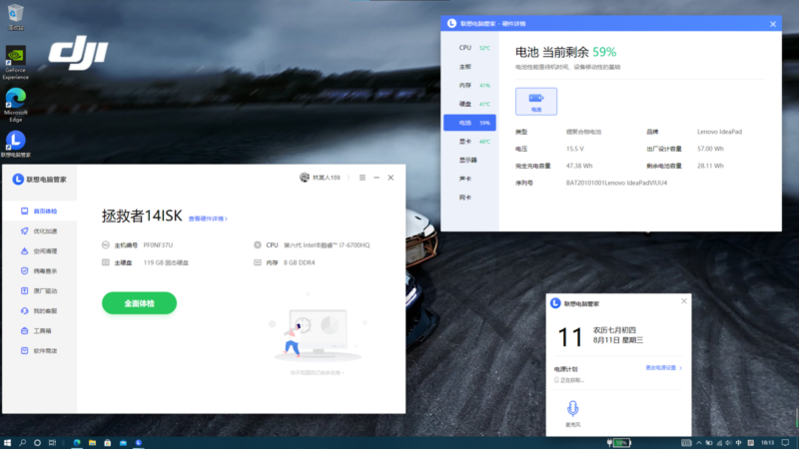This screenshot has width=799, height=449.
Task: Click the green 全面体检 full checkup button
Action: pos(139,303)
